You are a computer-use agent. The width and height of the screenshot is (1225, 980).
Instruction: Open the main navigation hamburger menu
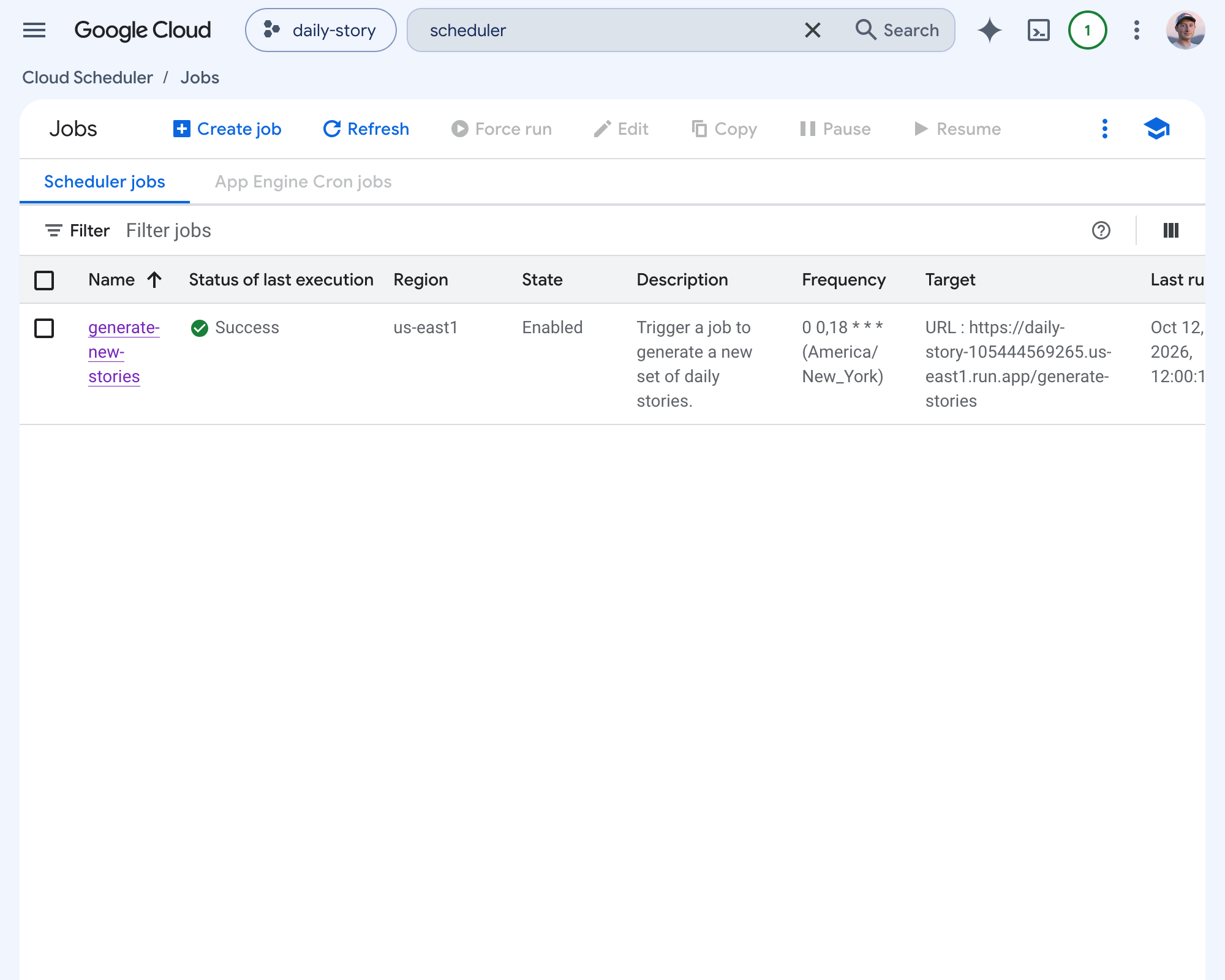(x=34, y=30)
